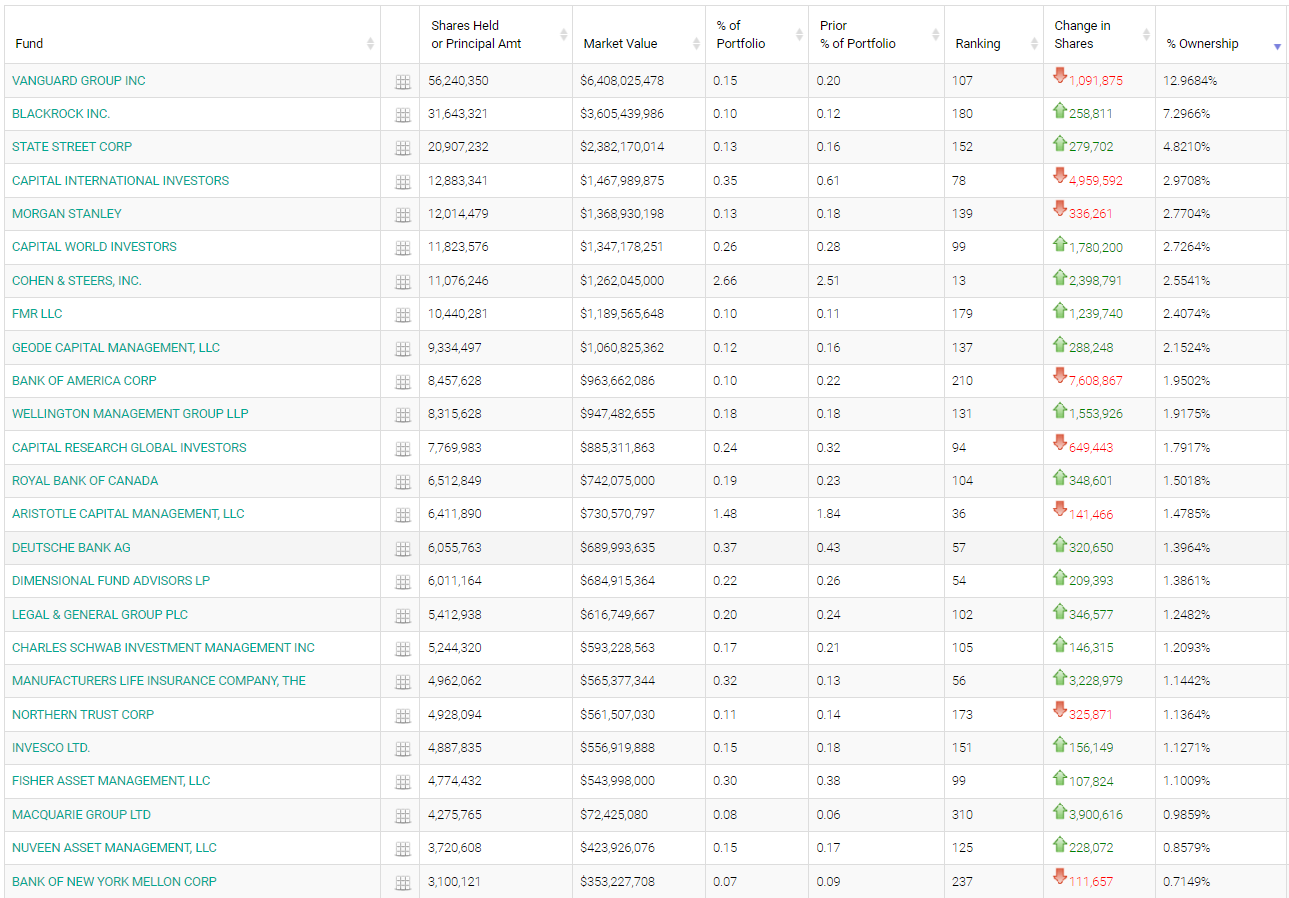
Task: Open grid icon in COHEN & STEERS row
Action: [x=403, y=282]
